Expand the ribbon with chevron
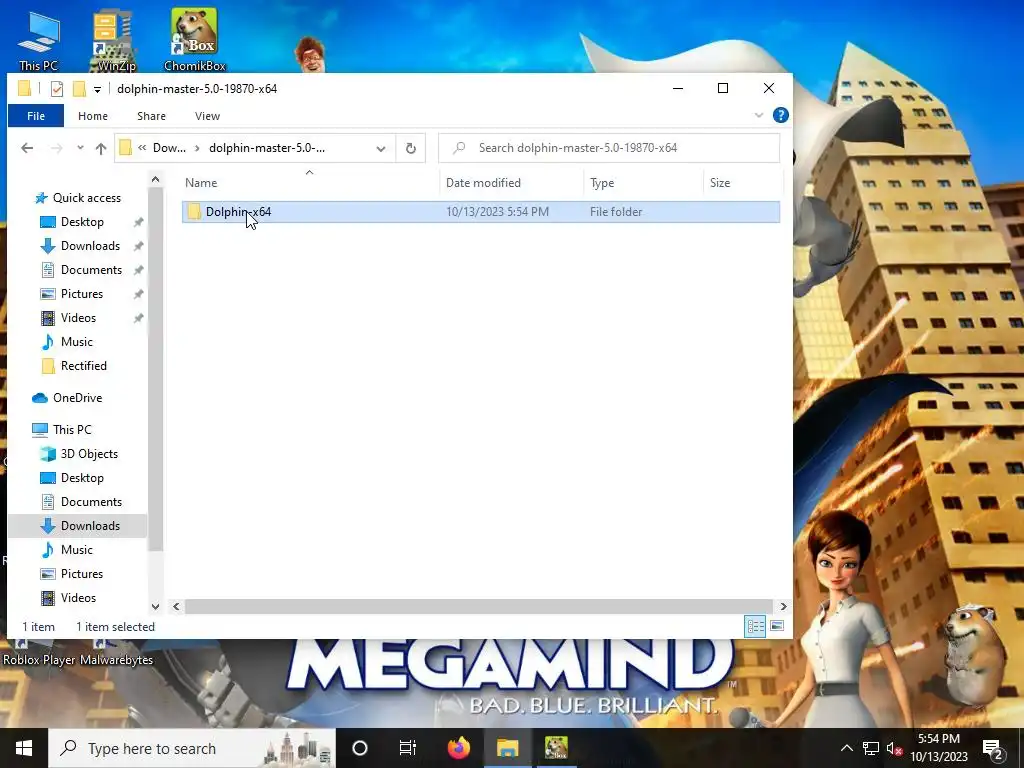 [759, 116]
